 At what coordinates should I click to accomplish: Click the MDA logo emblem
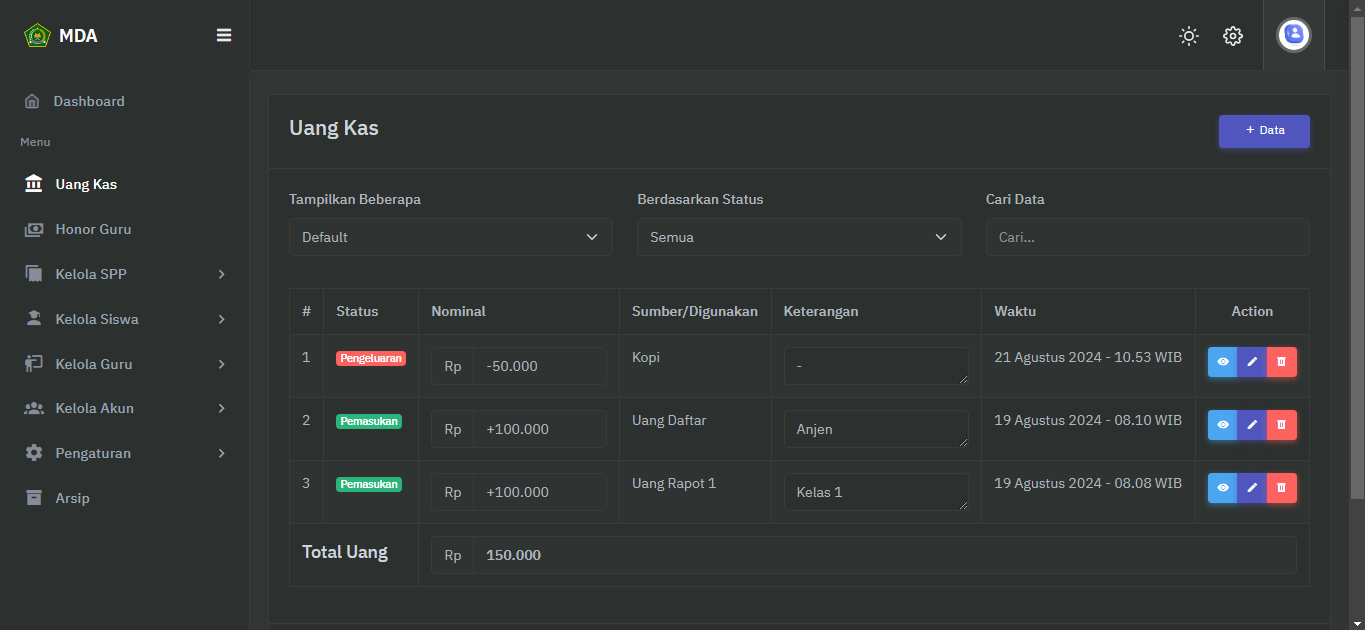tap(37, 36)
